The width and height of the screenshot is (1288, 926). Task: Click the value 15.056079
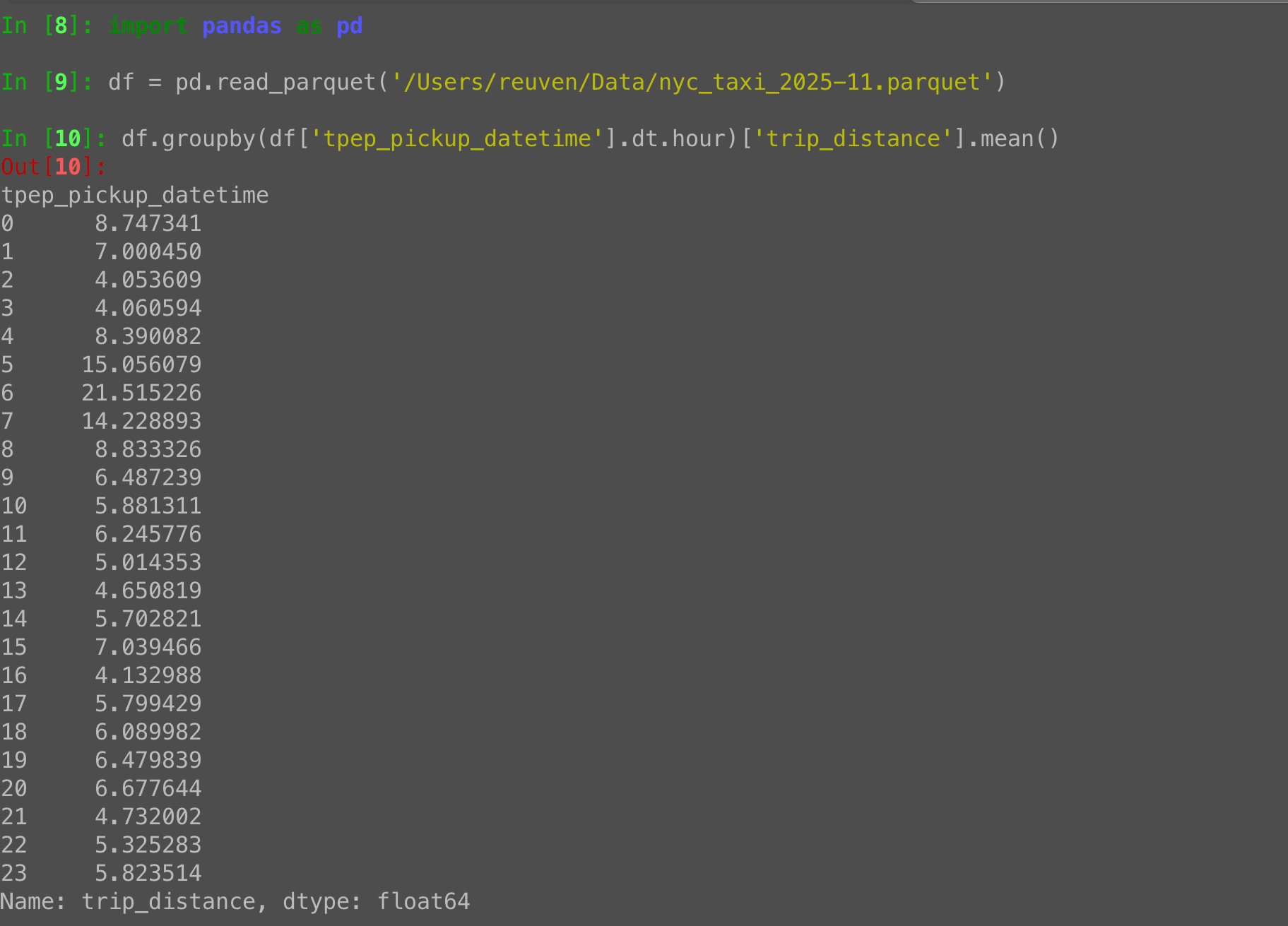click(141, 365)
